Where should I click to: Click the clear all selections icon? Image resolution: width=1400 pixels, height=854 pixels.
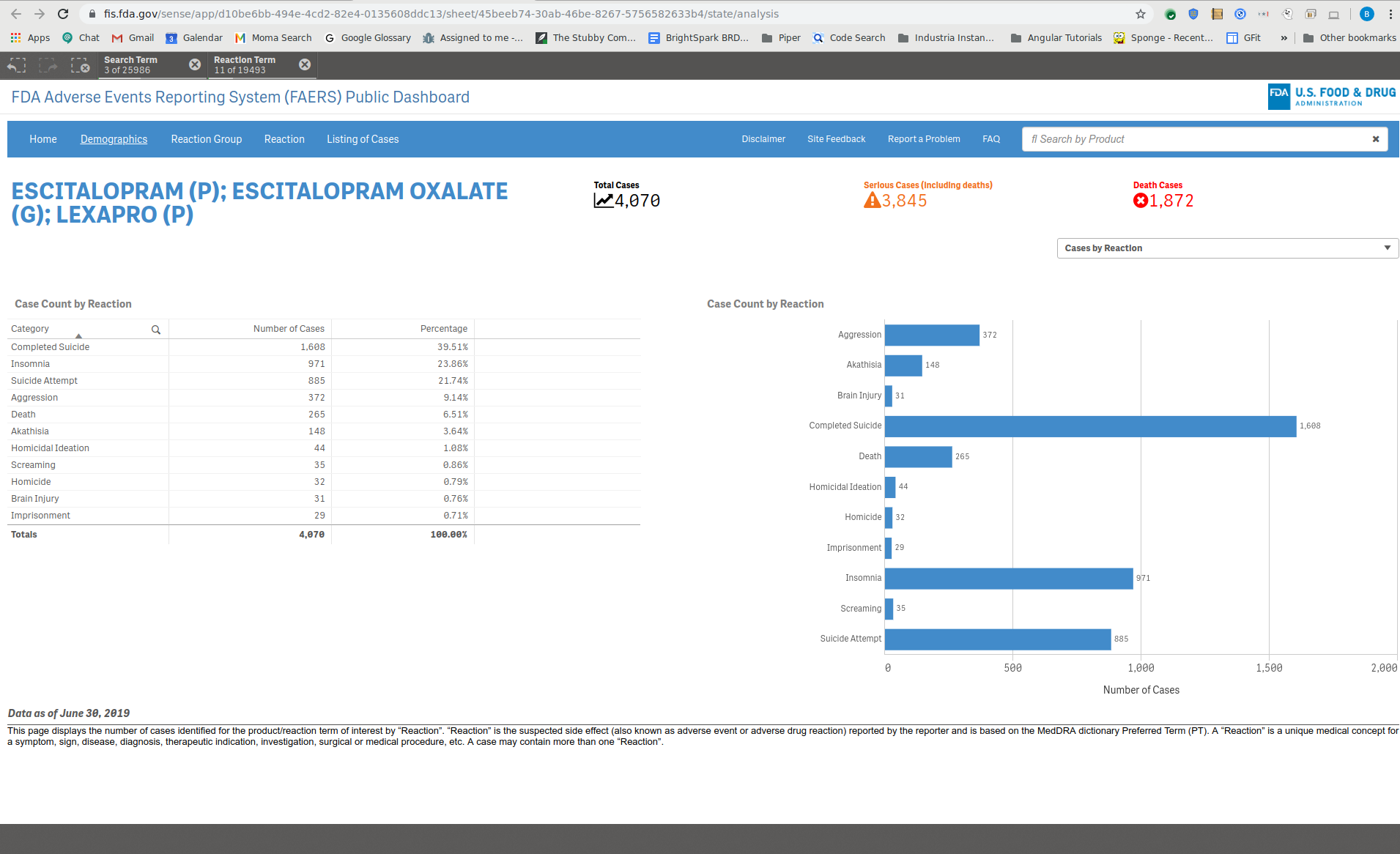pos(80,66)
